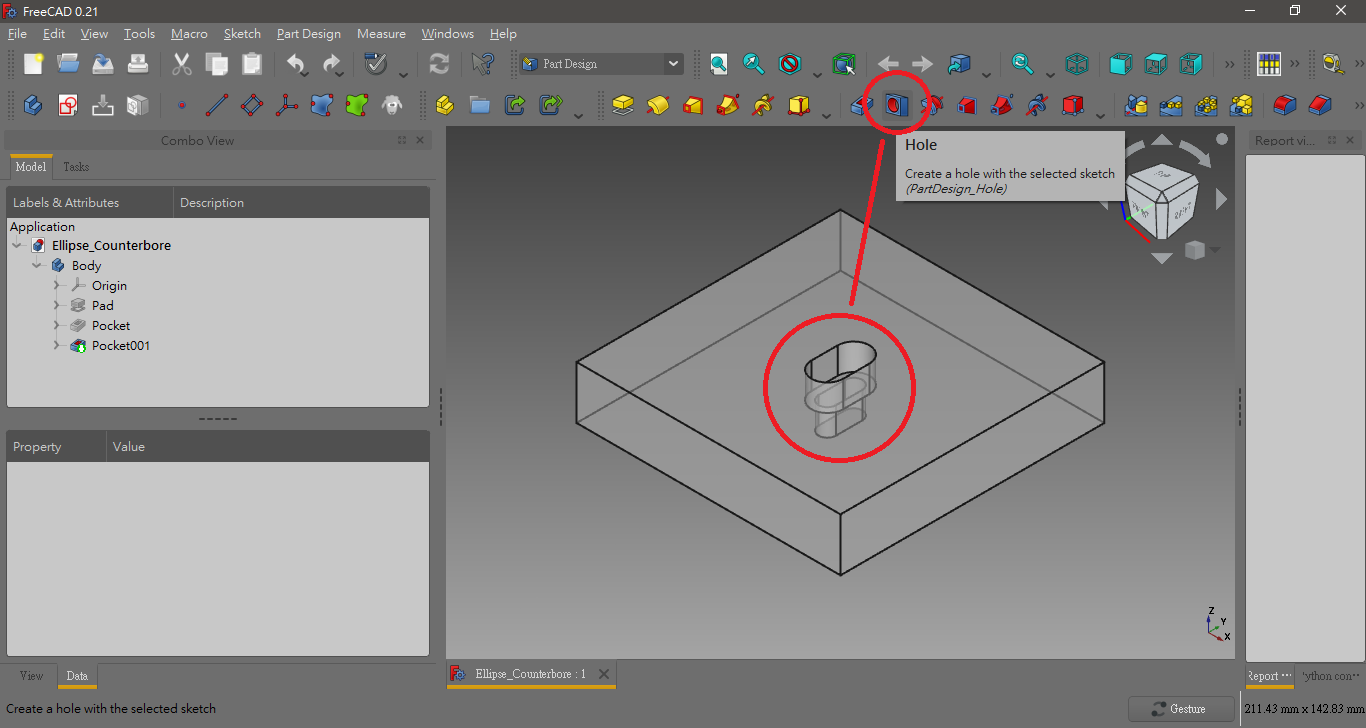This screenshot has width=1366, height=728.
Task: Select the Fillet tool
Action: point(1284,105)
